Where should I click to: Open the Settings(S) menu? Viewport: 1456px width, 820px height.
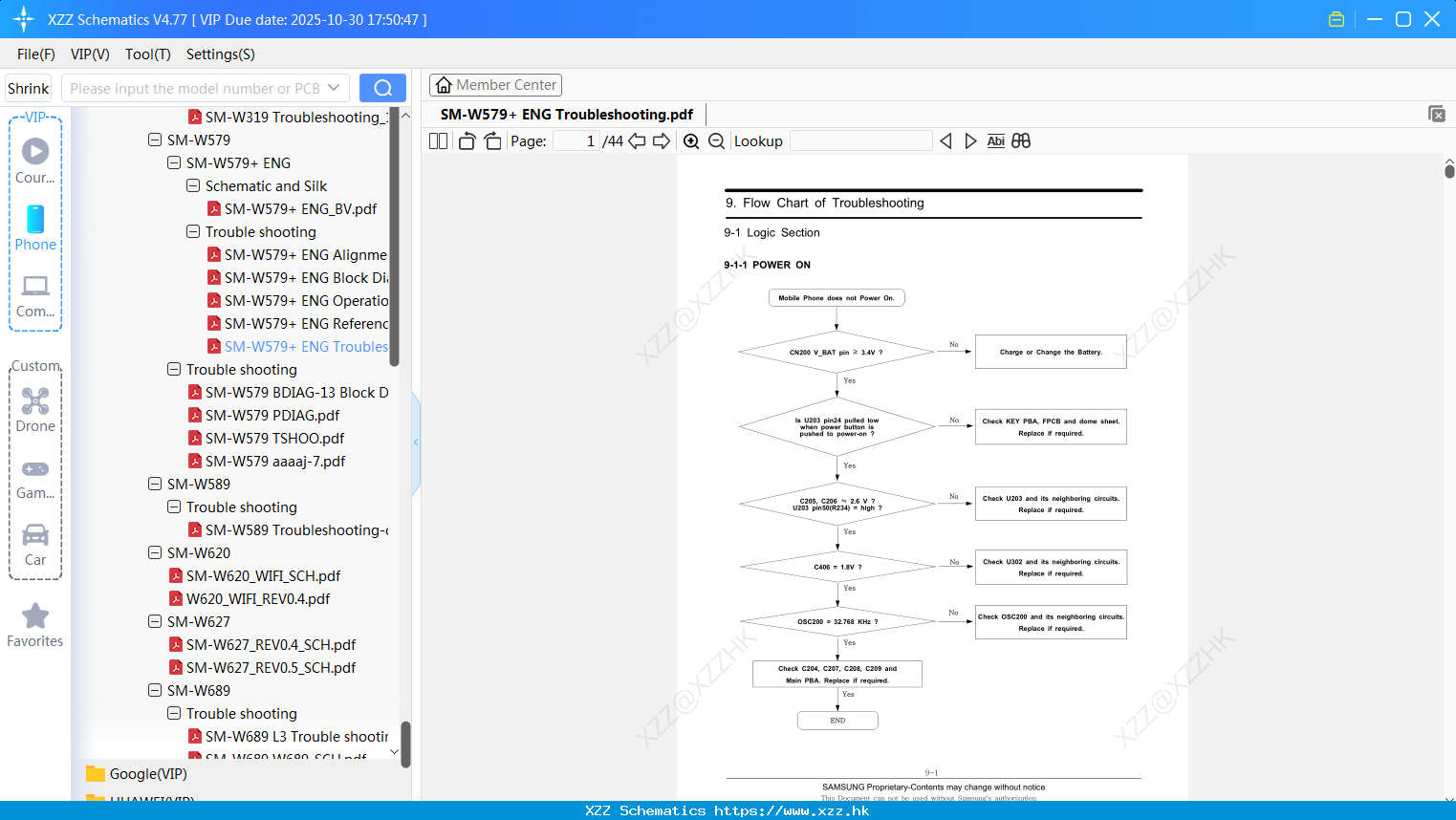221,54
